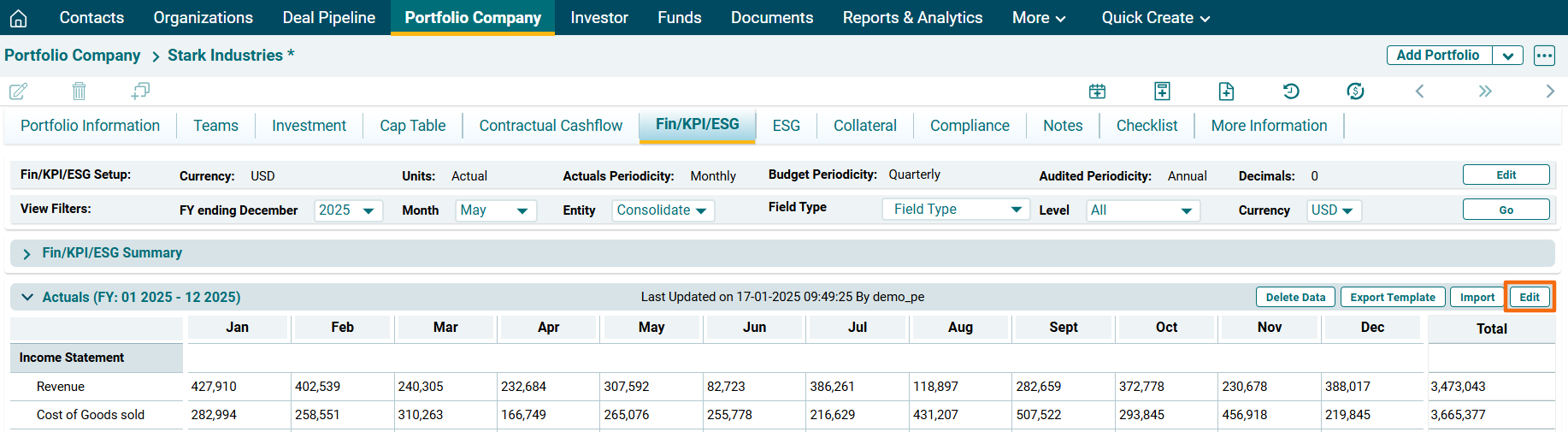Open the FY ending year 2025 dropdown

point(347,210)
